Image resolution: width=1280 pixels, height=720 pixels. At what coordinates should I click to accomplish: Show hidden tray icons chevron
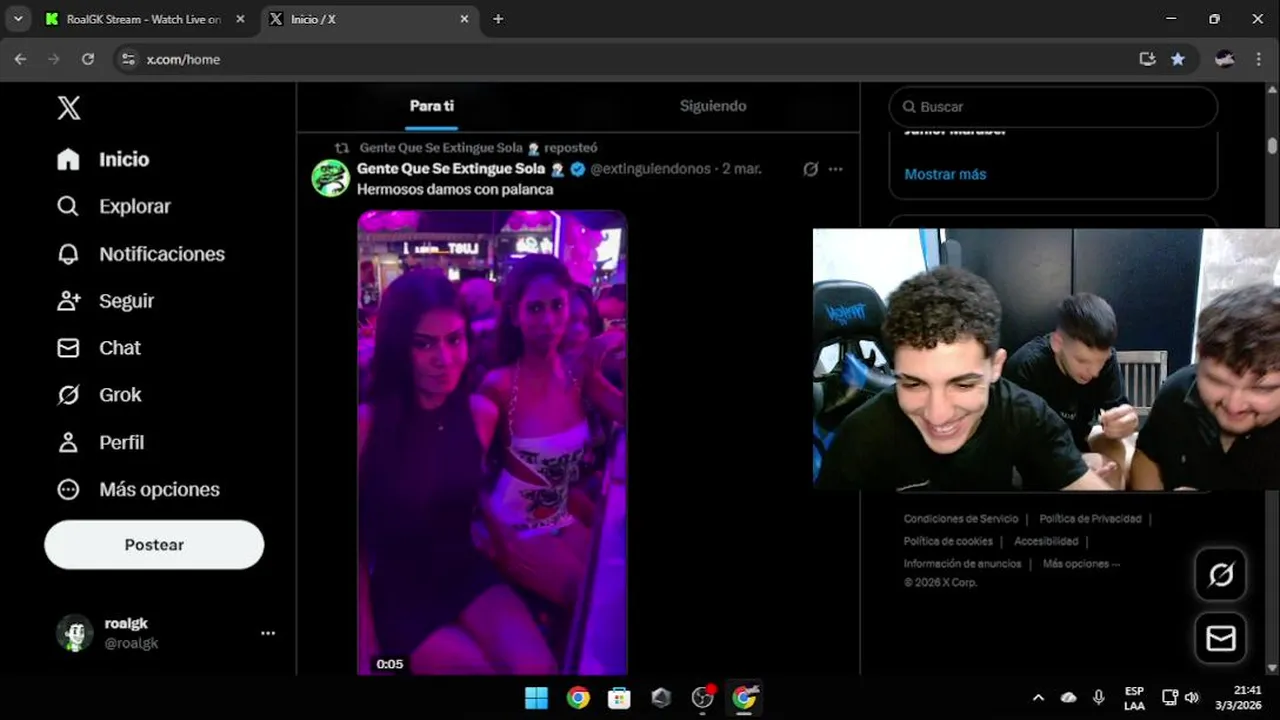pyautogui.click(x=1038, y=698)
